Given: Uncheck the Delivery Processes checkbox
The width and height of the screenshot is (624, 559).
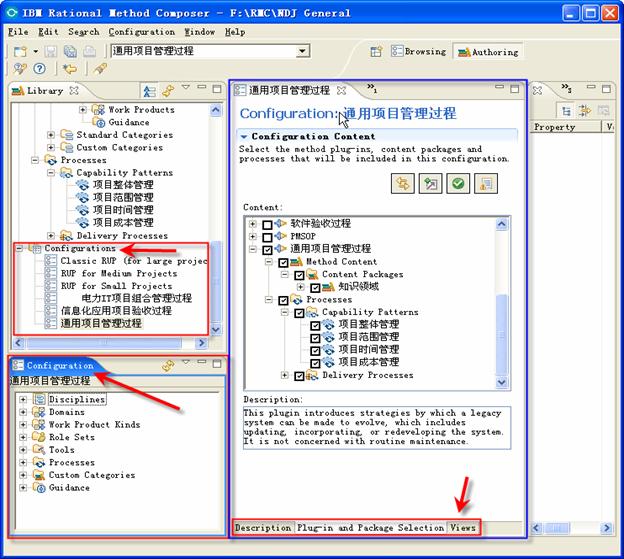Looking at the screenshot, I should [x=299, y=376].
